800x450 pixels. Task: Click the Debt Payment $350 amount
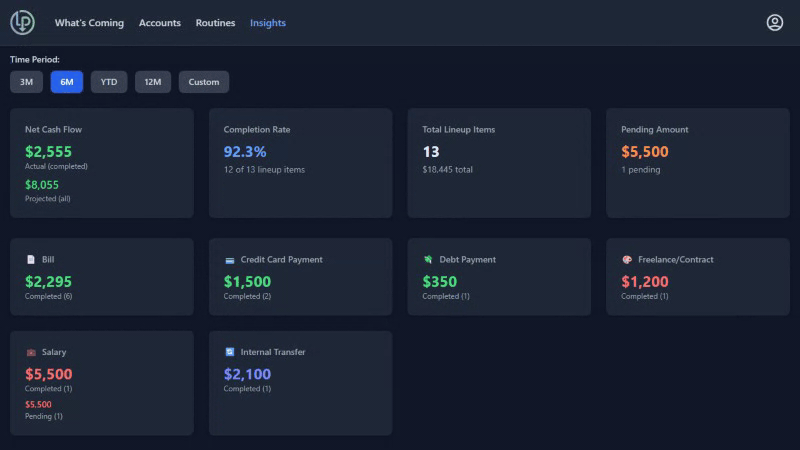pos(440,282)
